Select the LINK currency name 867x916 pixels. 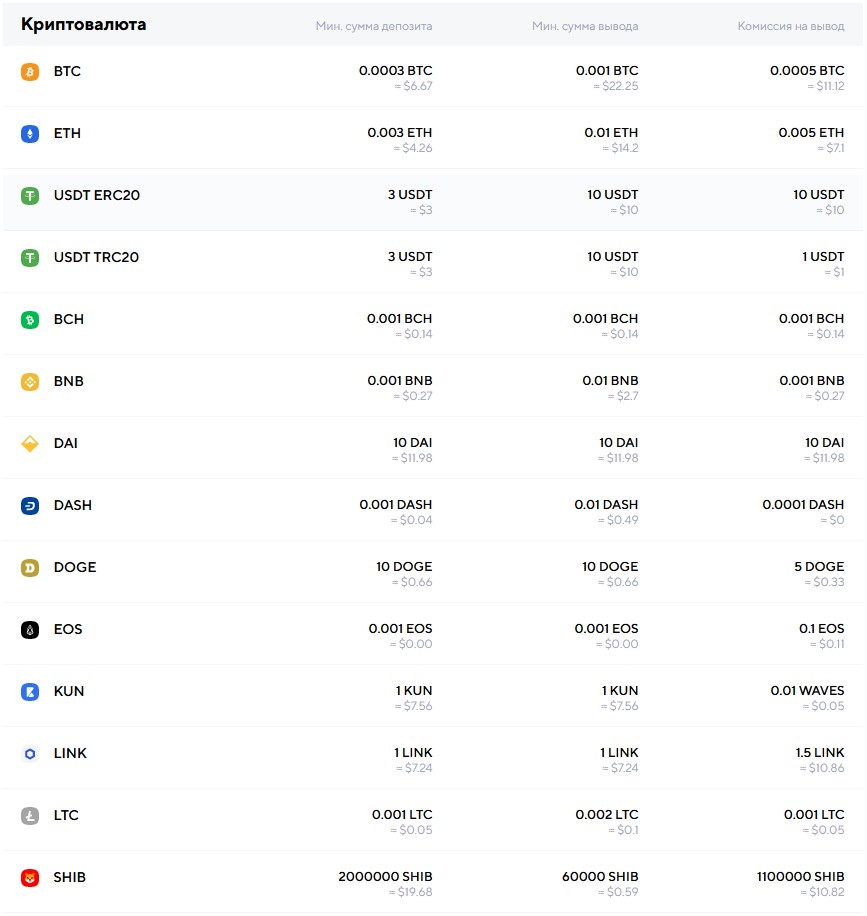pyautogui.click(x=70, y=753)
